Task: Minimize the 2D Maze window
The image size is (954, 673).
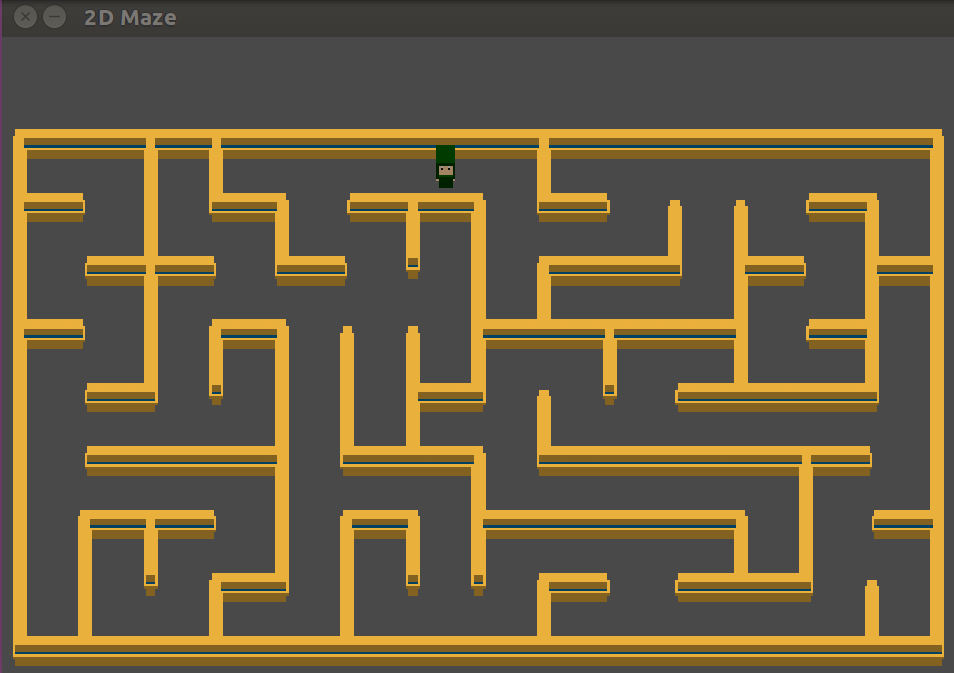Action: (54, 17)
